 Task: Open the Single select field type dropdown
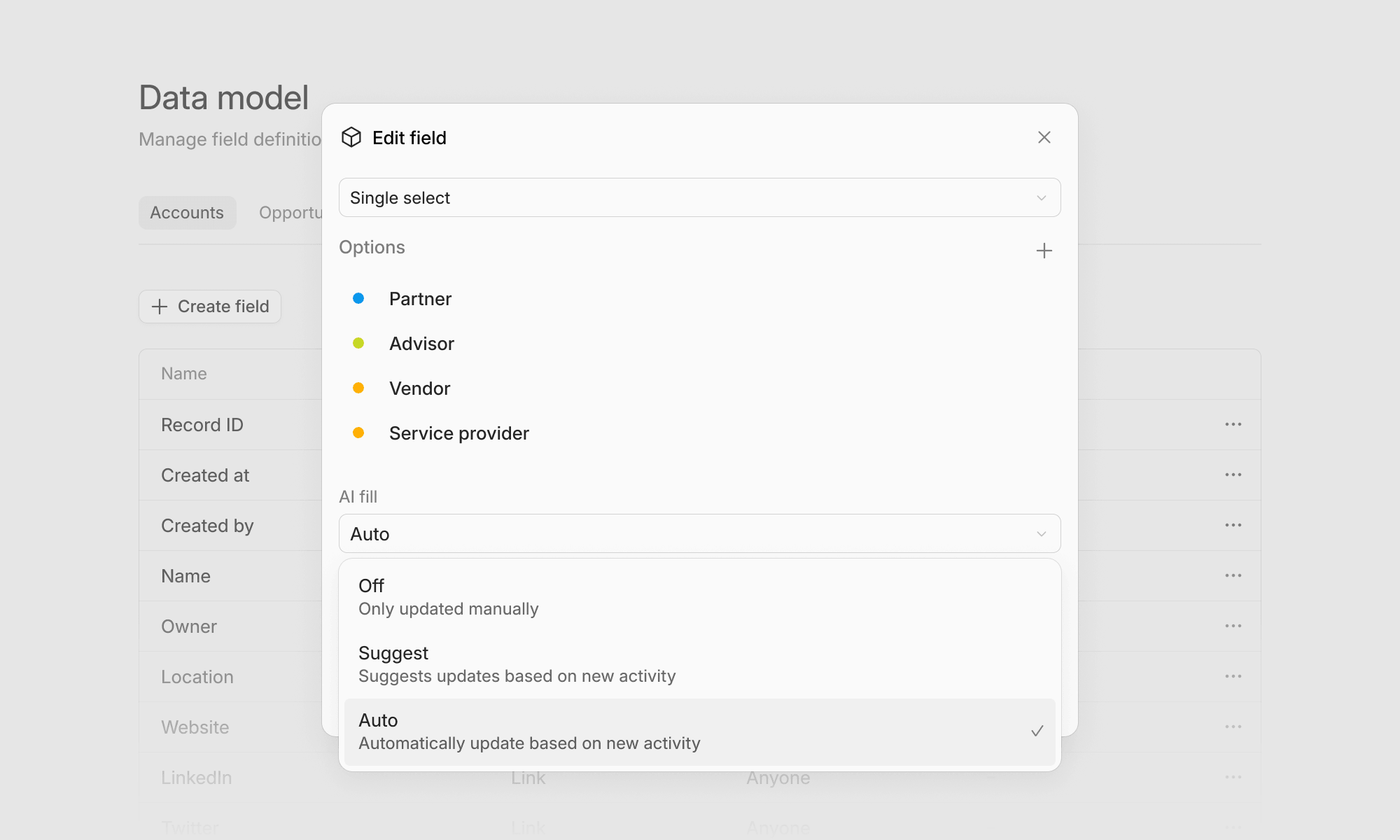[x=699, y=197]
